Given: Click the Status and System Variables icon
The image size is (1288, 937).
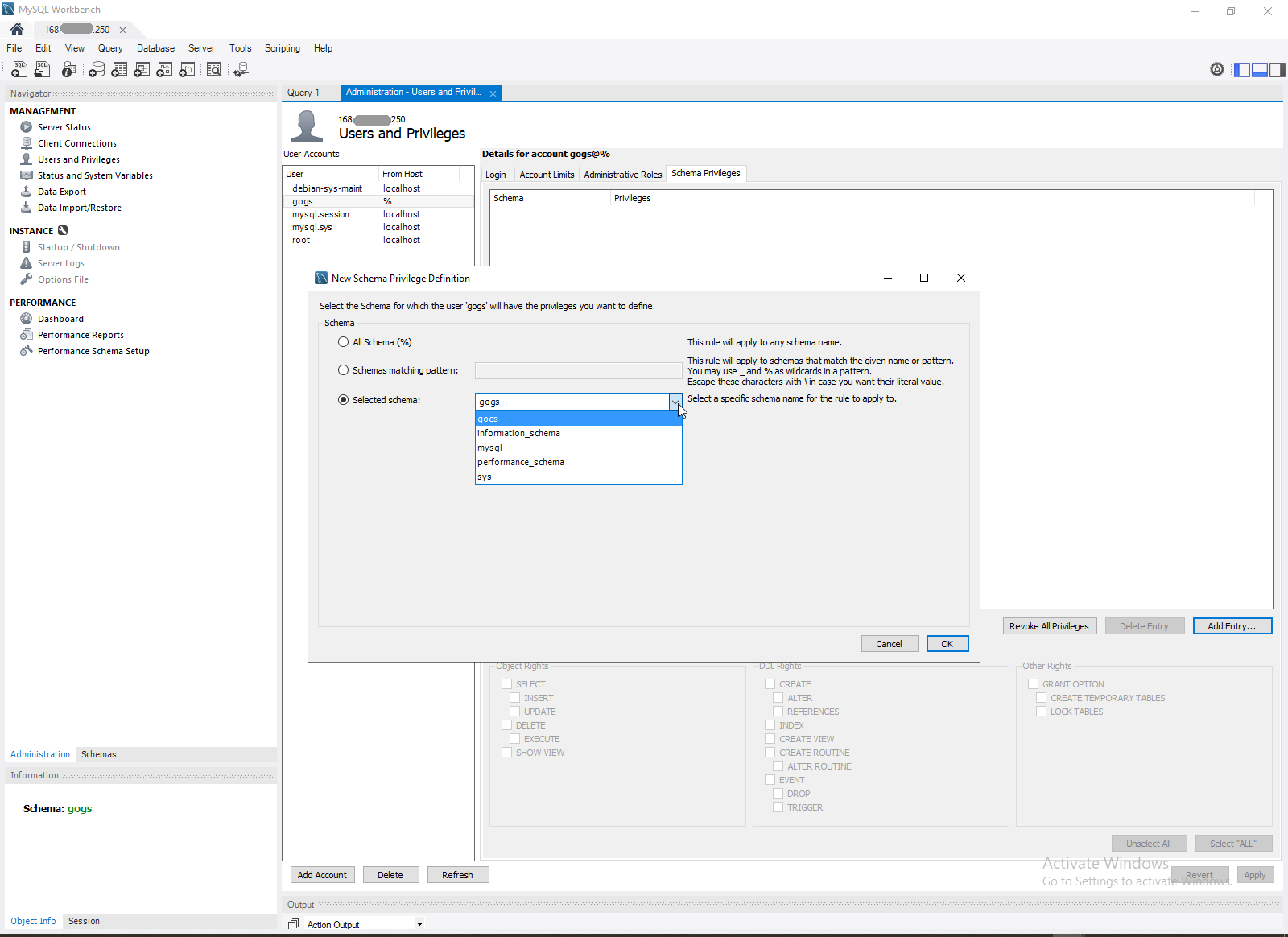Looking at the screenshot, I should point(27,175).
